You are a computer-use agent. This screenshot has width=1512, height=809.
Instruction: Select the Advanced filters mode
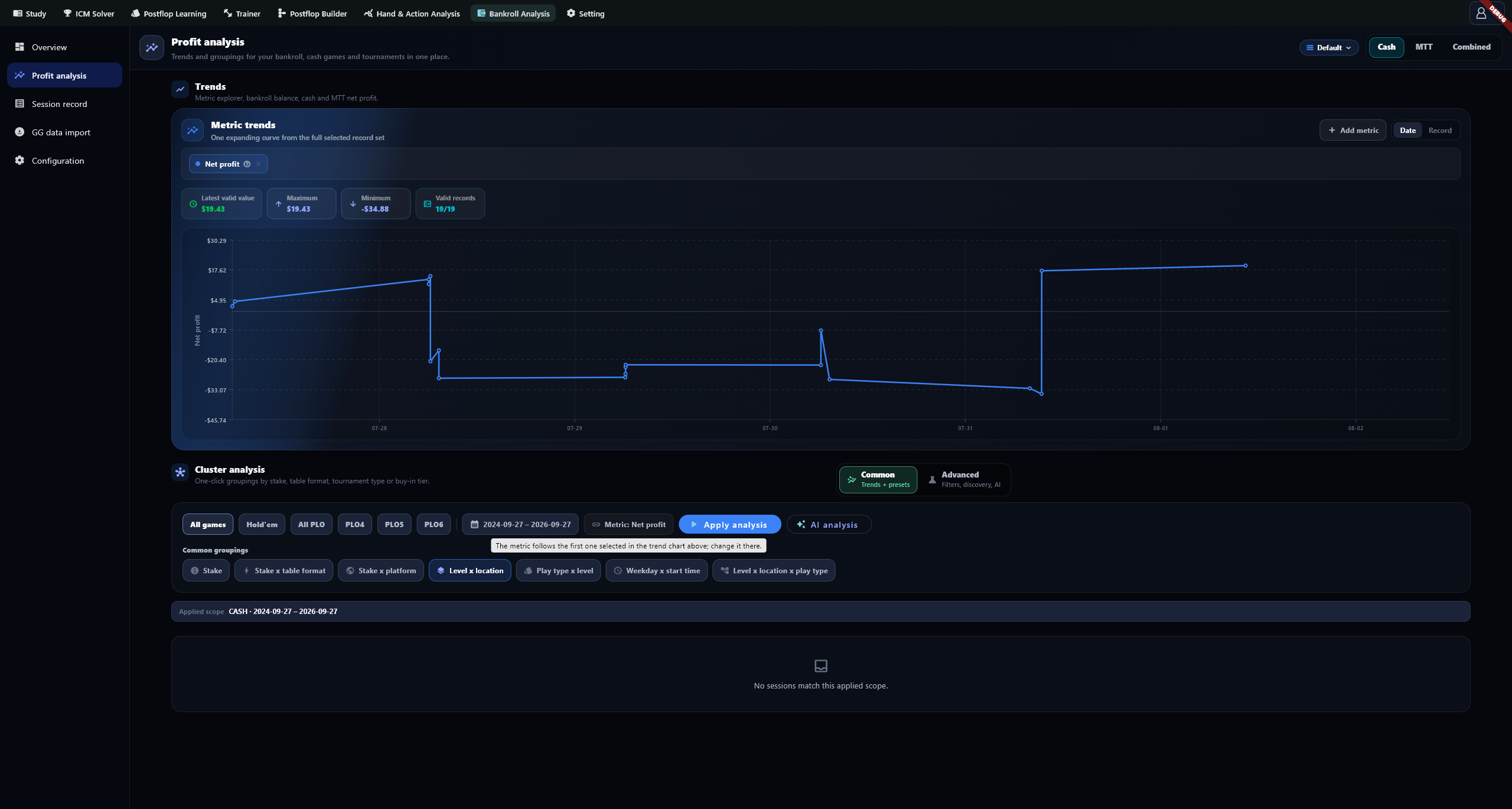[x=964, y=479]
